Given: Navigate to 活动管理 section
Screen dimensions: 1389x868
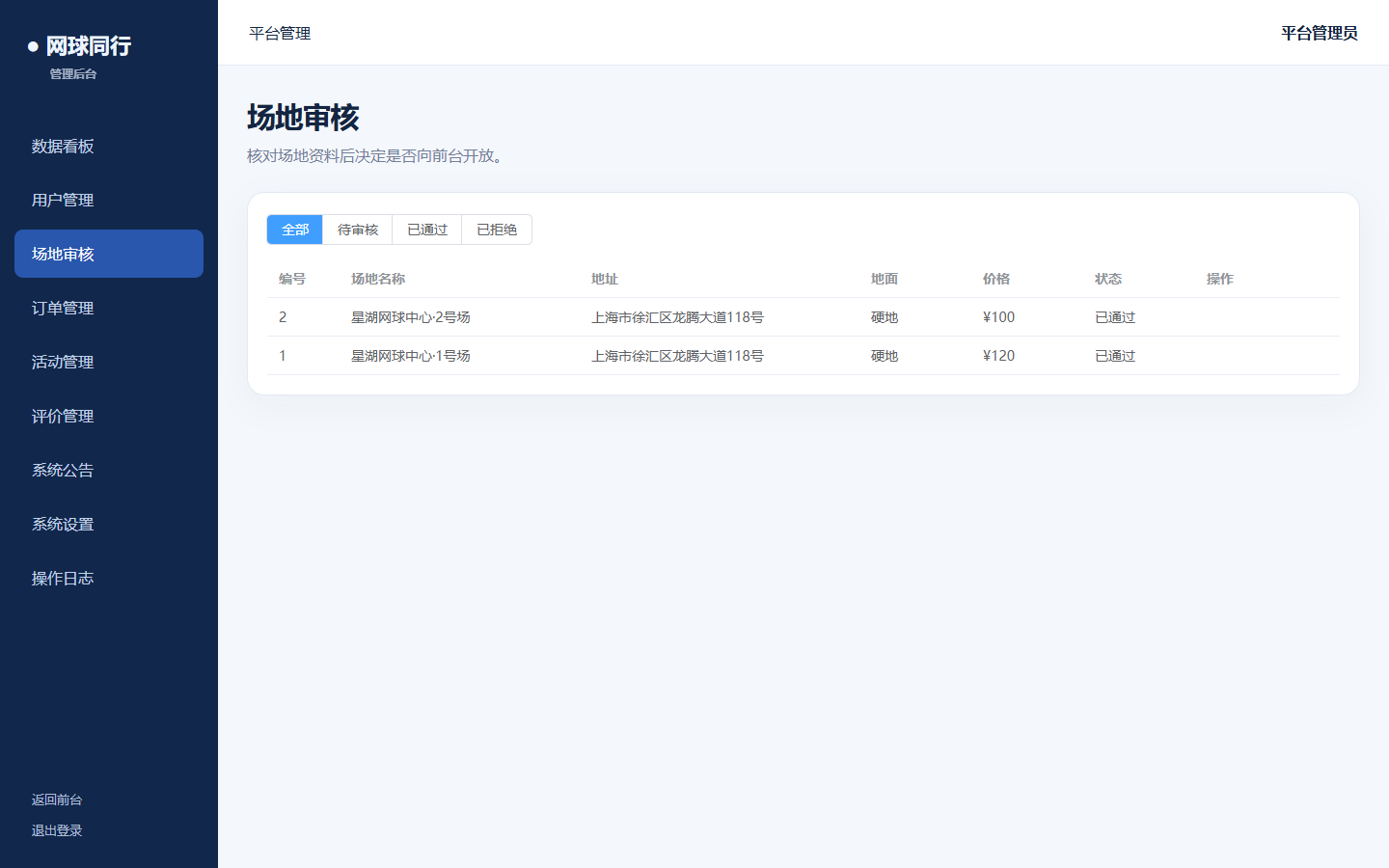Looking at the screenshot, I should (109, 362).
